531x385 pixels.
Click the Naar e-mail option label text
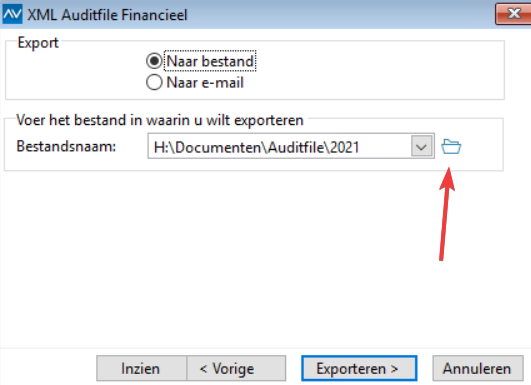pyautogui.click(x=205, y=83)
